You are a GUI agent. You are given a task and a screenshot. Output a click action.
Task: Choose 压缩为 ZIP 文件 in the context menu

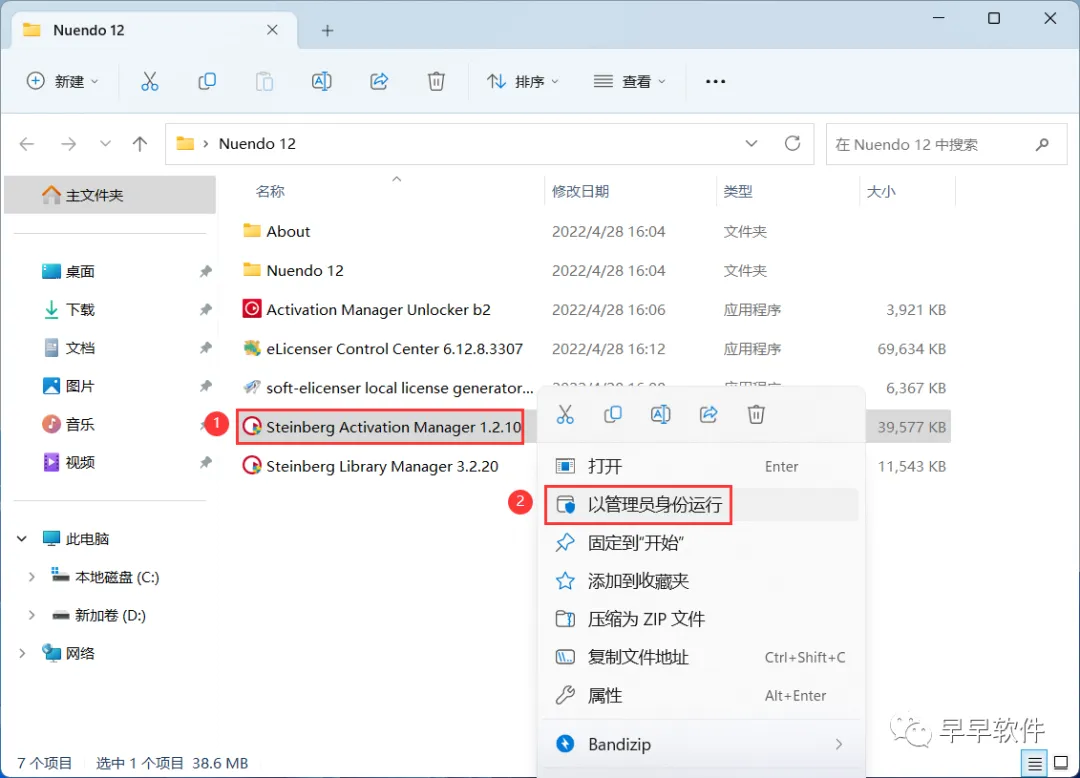[x=700, y=619]
